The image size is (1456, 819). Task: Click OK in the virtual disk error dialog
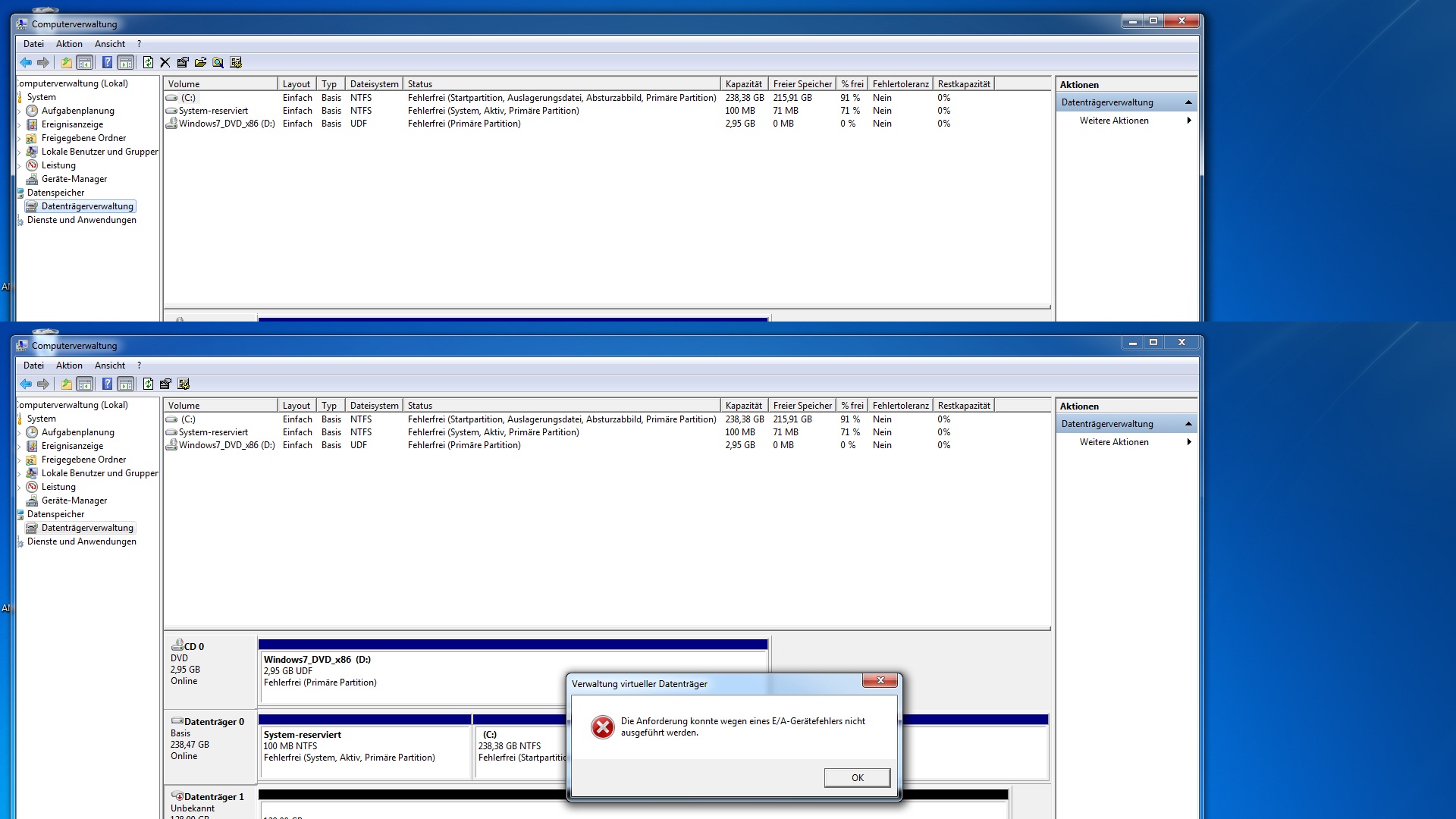(x=857, y=778)
